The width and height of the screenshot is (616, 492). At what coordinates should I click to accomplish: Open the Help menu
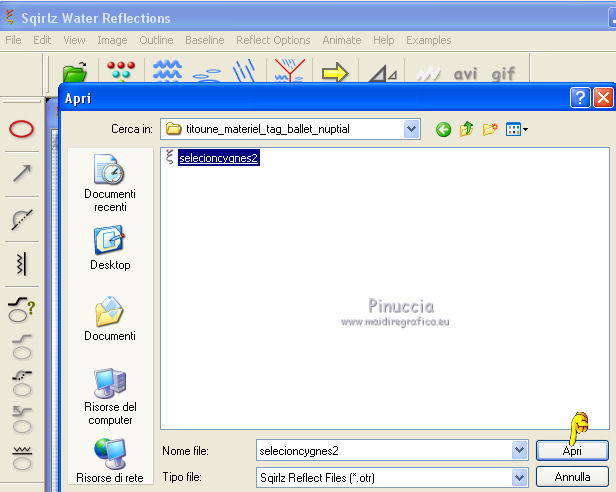384,40
